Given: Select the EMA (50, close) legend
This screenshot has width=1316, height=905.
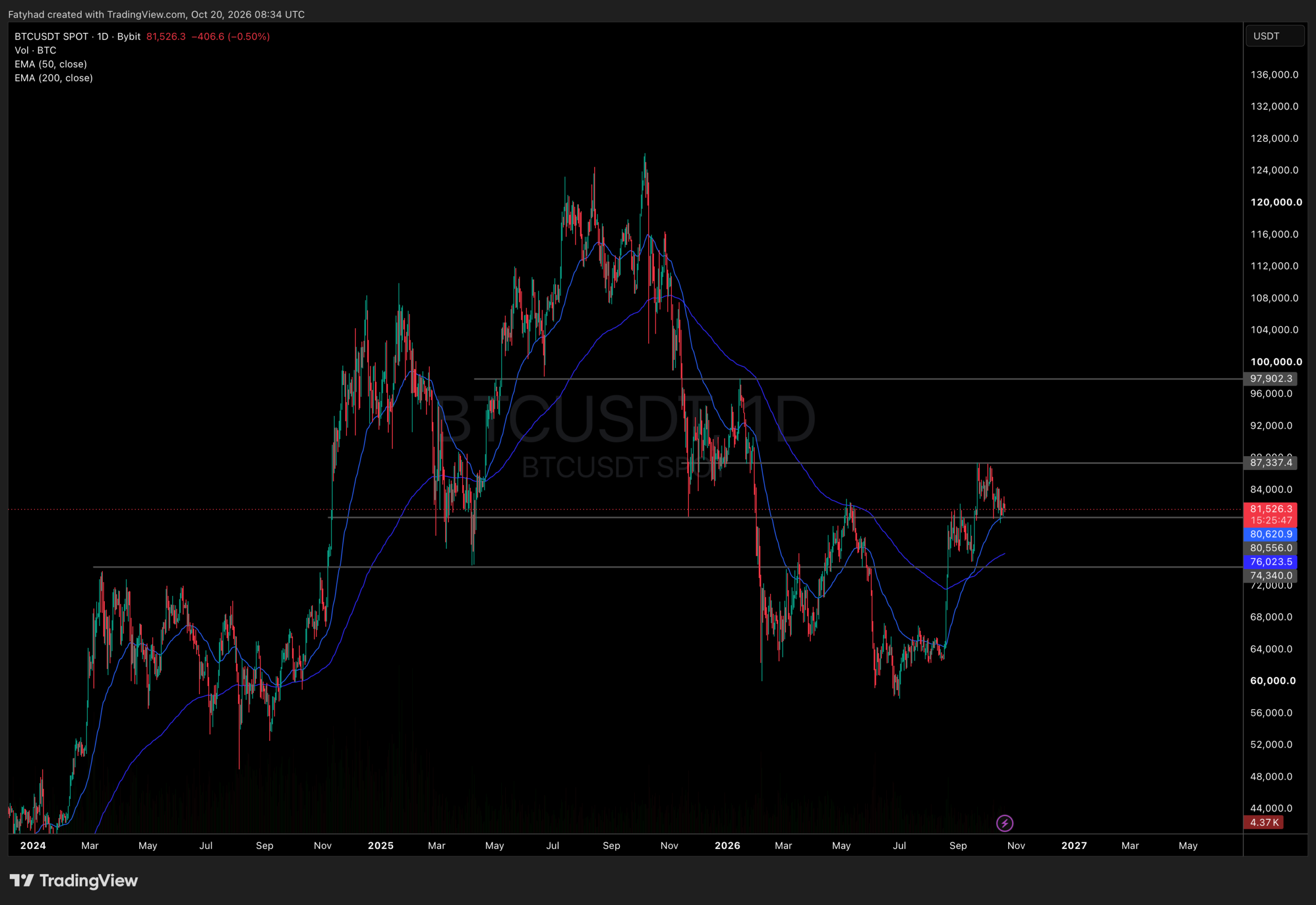Looking at the screenshot, I should [x=50, y=64].
